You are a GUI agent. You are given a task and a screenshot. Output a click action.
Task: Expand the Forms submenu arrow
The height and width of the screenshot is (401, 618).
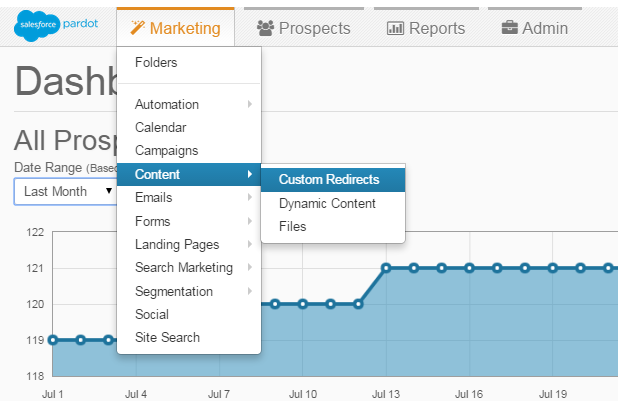(x=250, y=221)
